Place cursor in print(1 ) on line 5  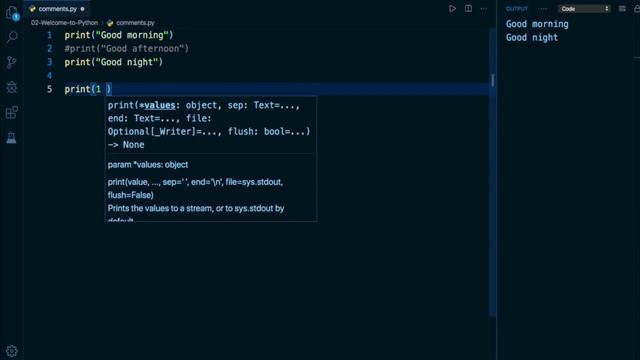(x=88, y=89)
